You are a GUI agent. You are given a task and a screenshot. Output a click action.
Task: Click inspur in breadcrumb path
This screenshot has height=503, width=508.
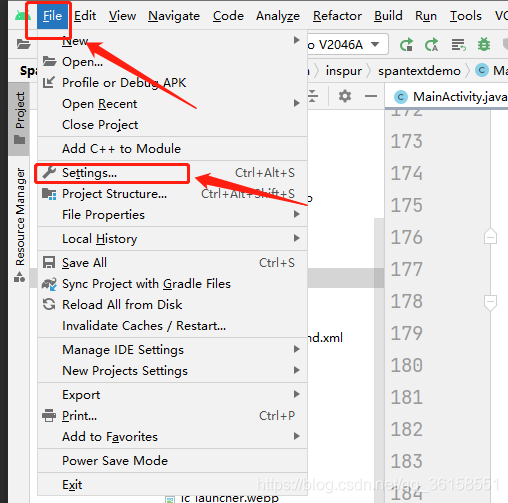(x=344, y=71)
